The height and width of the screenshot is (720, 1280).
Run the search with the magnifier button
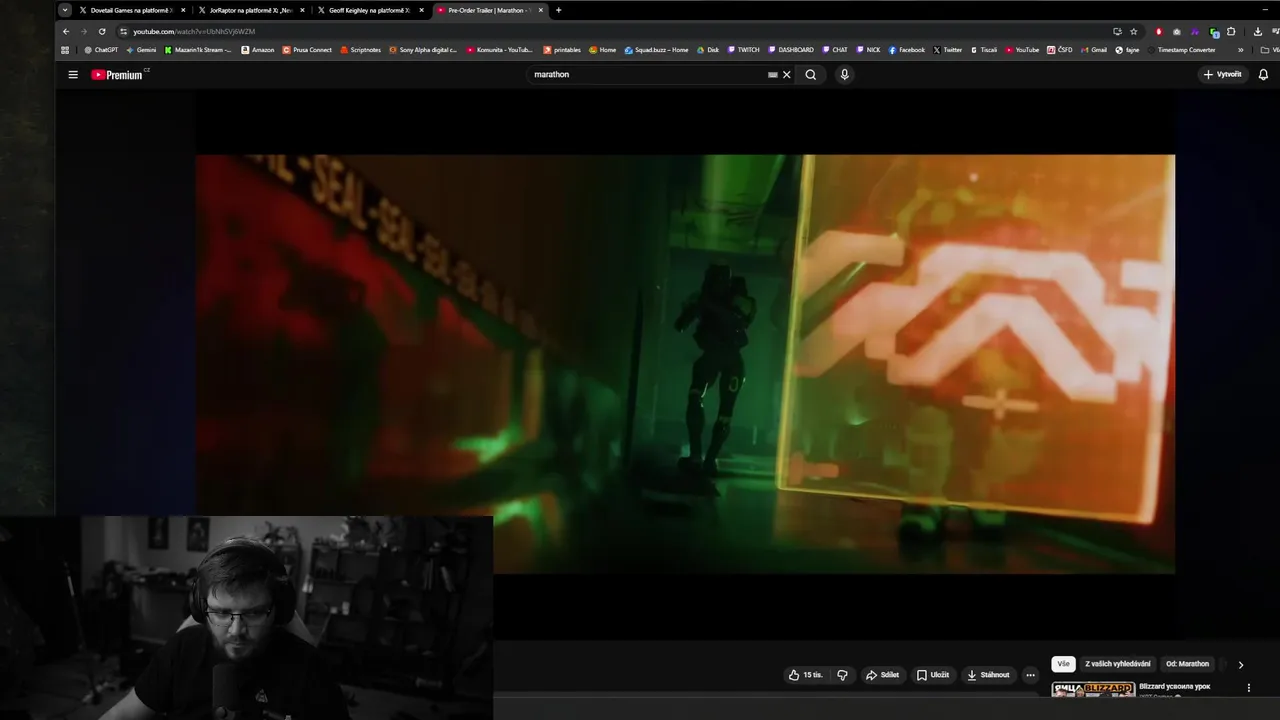coord(811,75)
